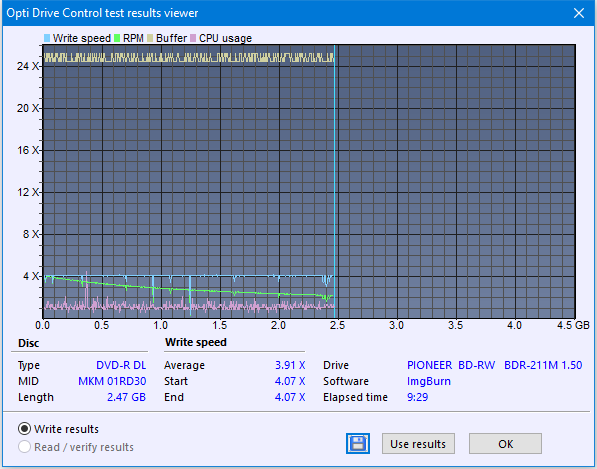
Task: Click the 12 X label on the vertical axis
Action: [x=27, y=192]
